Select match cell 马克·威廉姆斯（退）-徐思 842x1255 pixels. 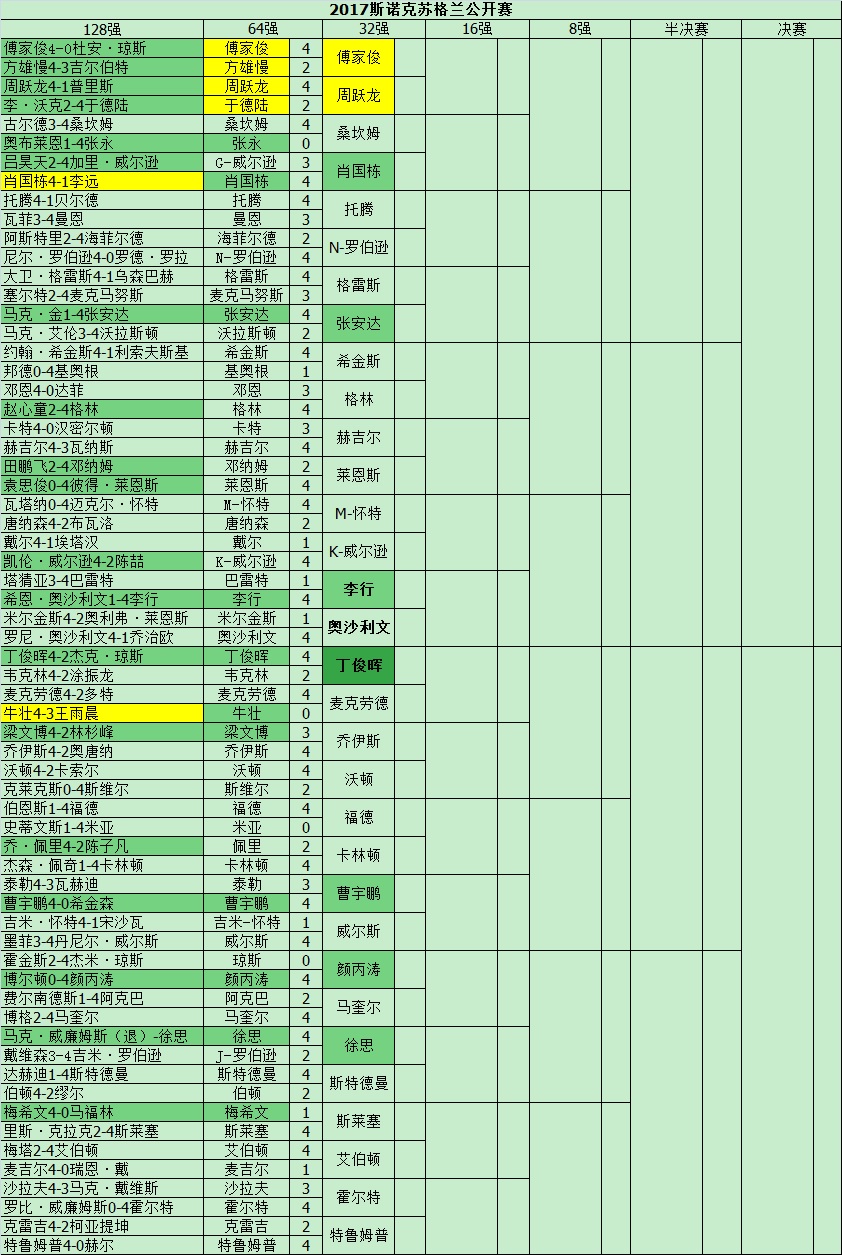pyautogui.click(x=101, y=1036)
